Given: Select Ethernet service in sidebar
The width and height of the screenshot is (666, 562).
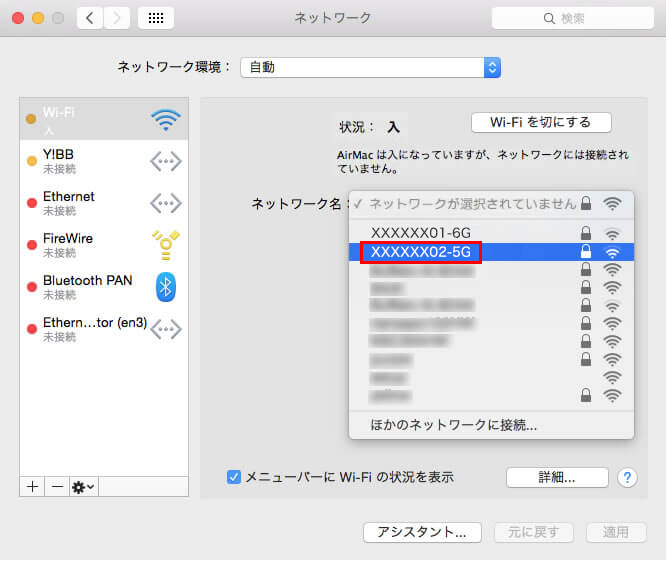Looking at the screenshot, I should pyautogui.click(x=104, y=203).
